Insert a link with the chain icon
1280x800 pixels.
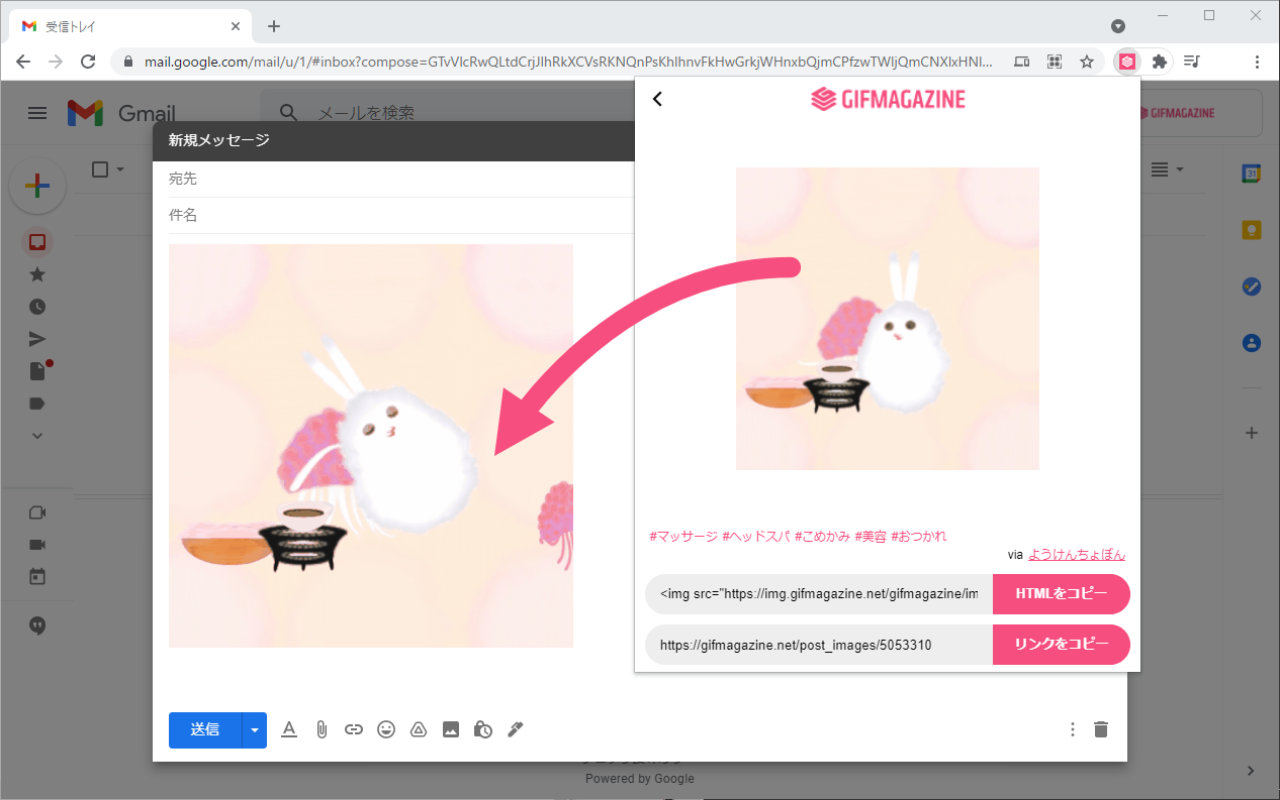[353, 730]
